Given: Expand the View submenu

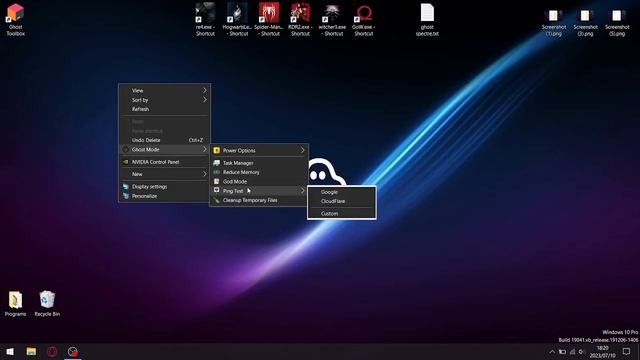Looking at the screenshot, I should pos(164,91).
